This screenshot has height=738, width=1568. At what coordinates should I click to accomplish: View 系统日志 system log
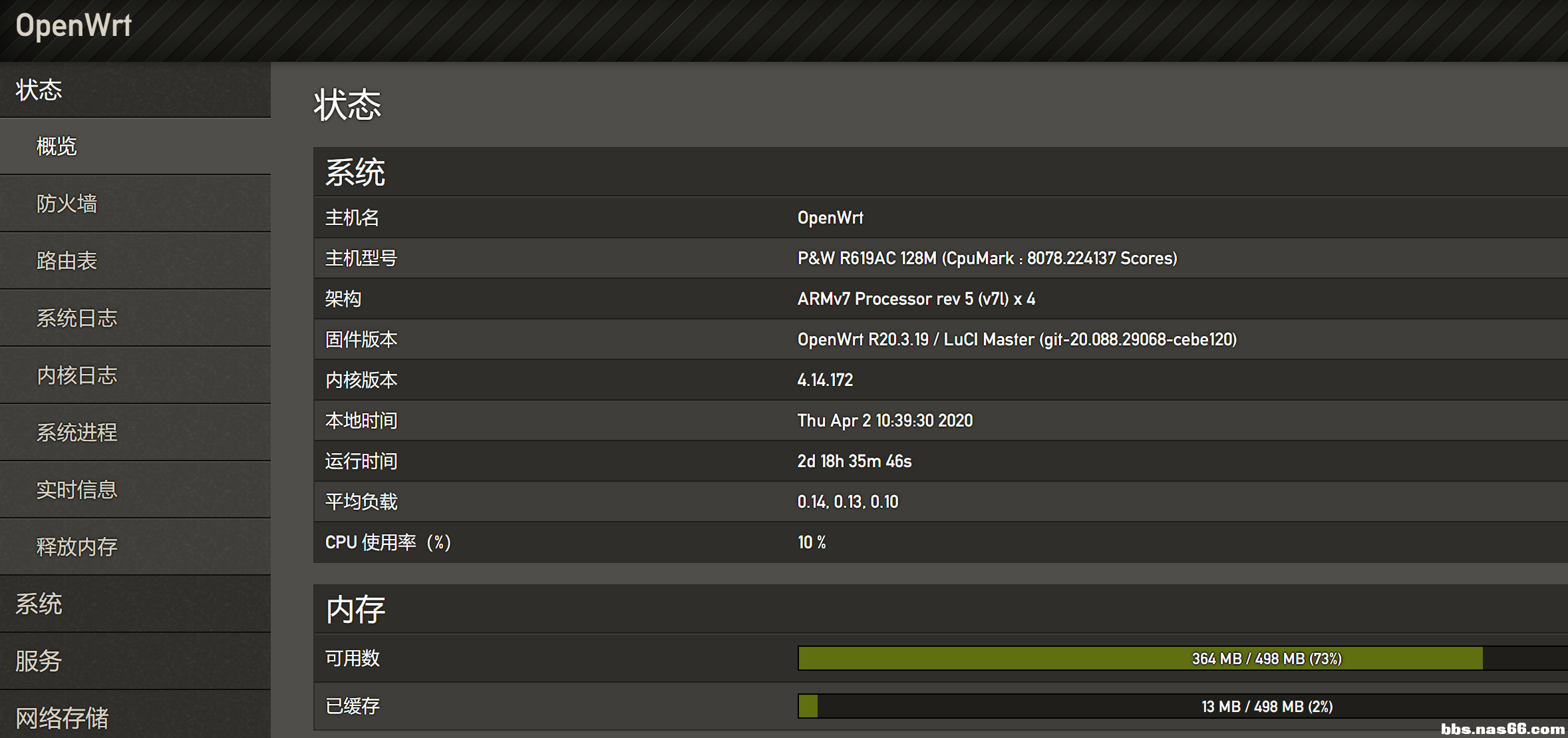(77, 318)
